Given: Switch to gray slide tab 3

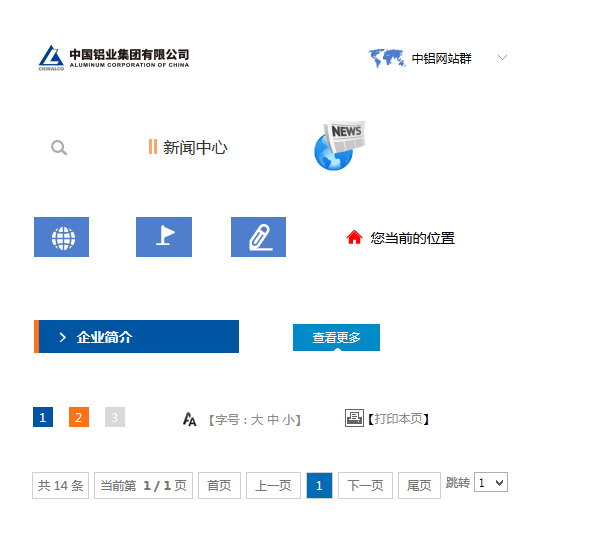Looking at the screenshot, I should click(x=115, y=418).
